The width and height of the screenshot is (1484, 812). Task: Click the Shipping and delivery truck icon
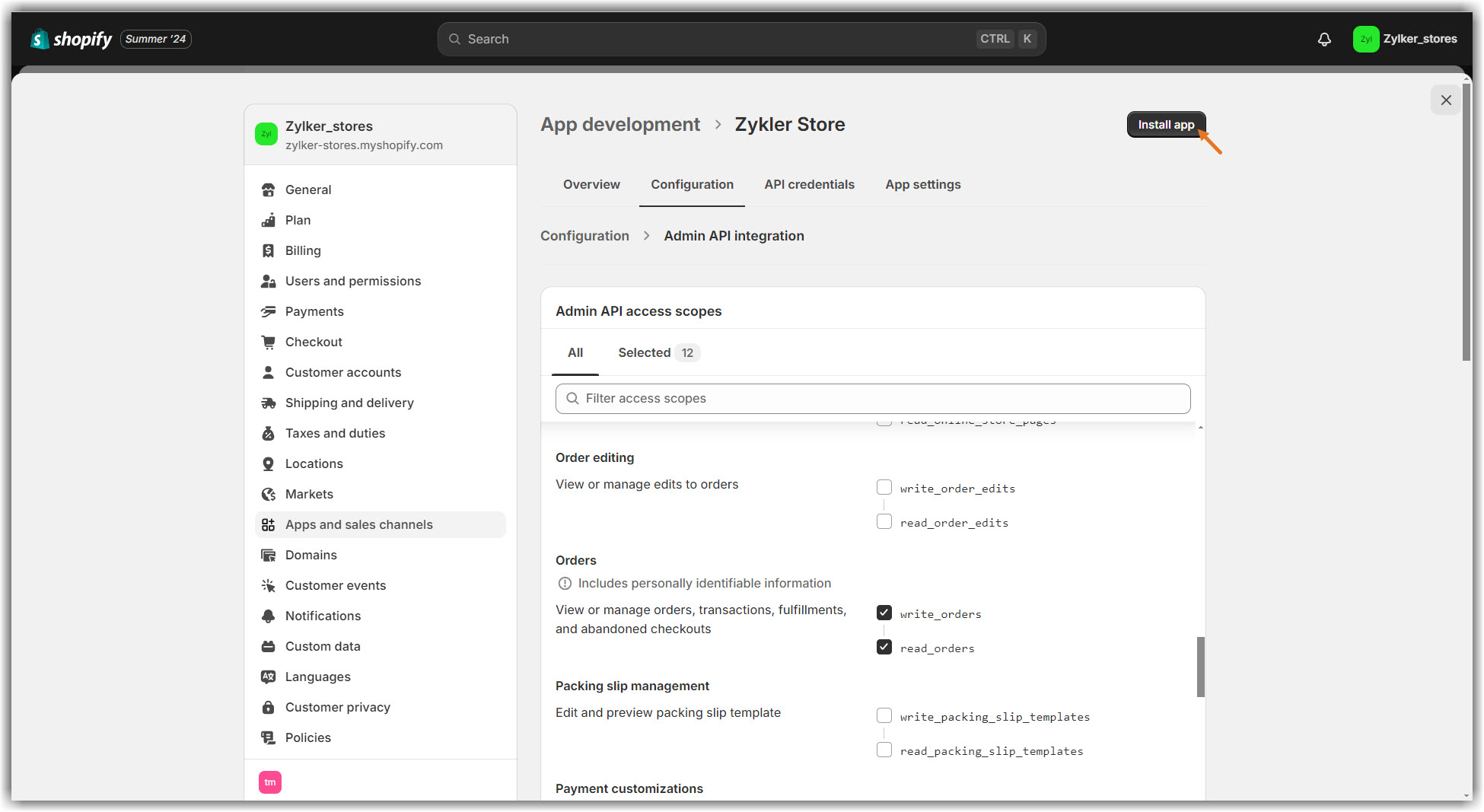268,403
